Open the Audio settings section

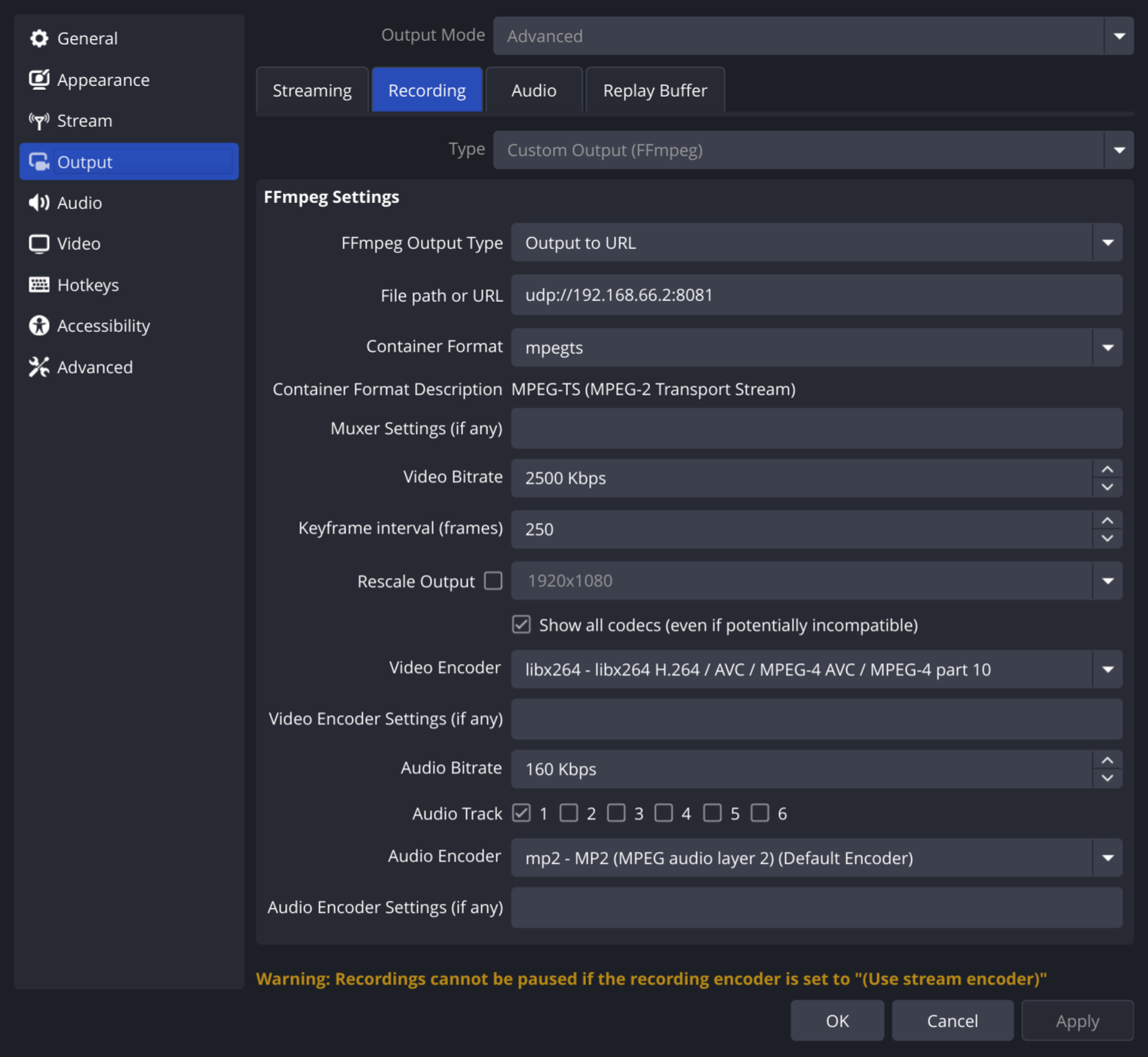[x=78, y=202]
